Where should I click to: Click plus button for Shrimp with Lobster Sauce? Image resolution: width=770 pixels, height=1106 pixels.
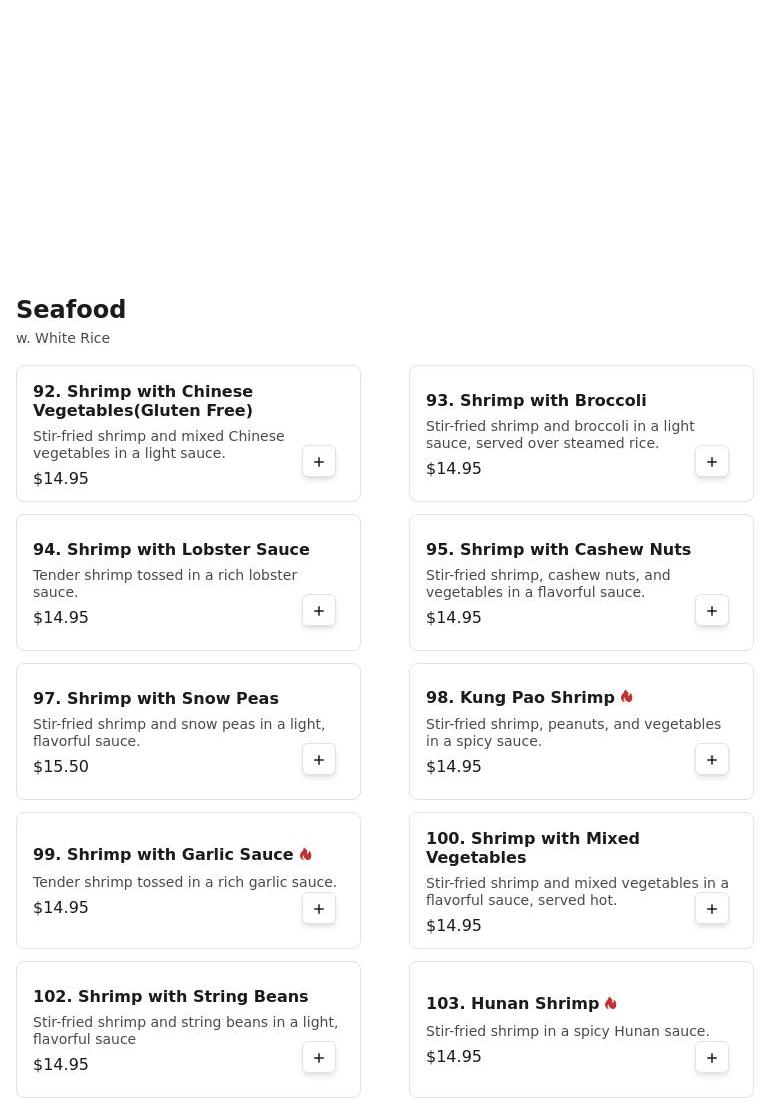point(319,611)
